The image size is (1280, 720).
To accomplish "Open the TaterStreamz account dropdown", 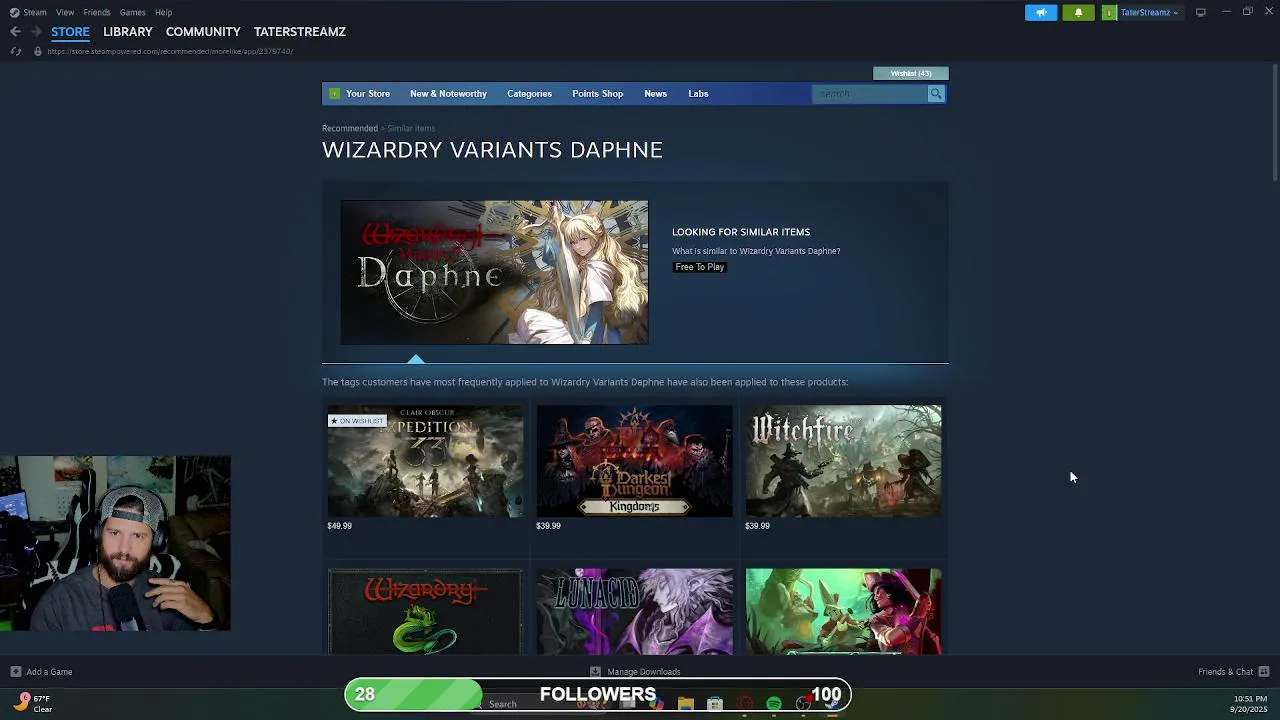I will click(x=1149, y=12).
